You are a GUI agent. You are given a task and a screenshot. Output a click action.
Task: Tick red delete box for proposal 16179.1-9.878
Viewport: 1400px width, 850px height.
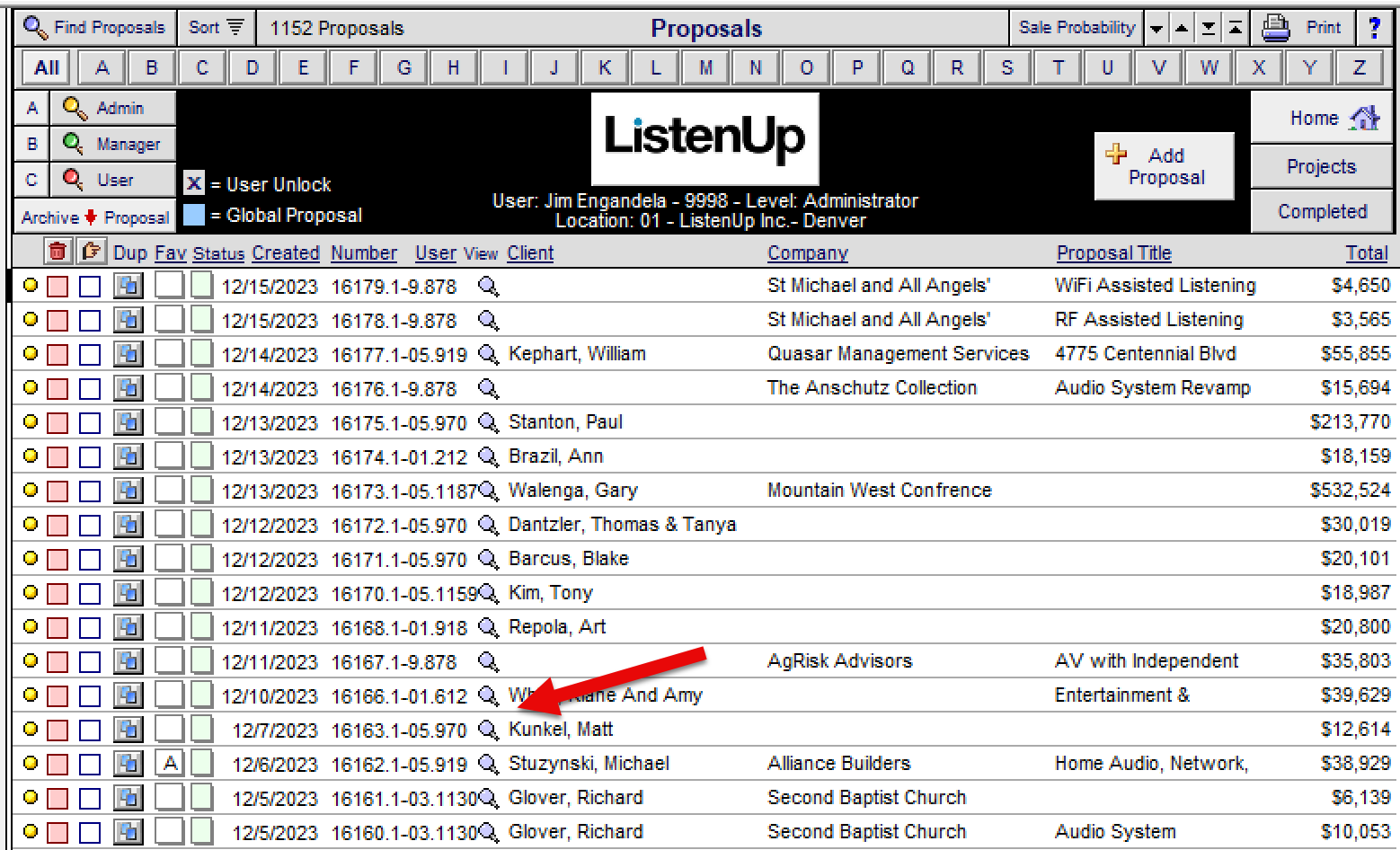click(x=58, y=287)
